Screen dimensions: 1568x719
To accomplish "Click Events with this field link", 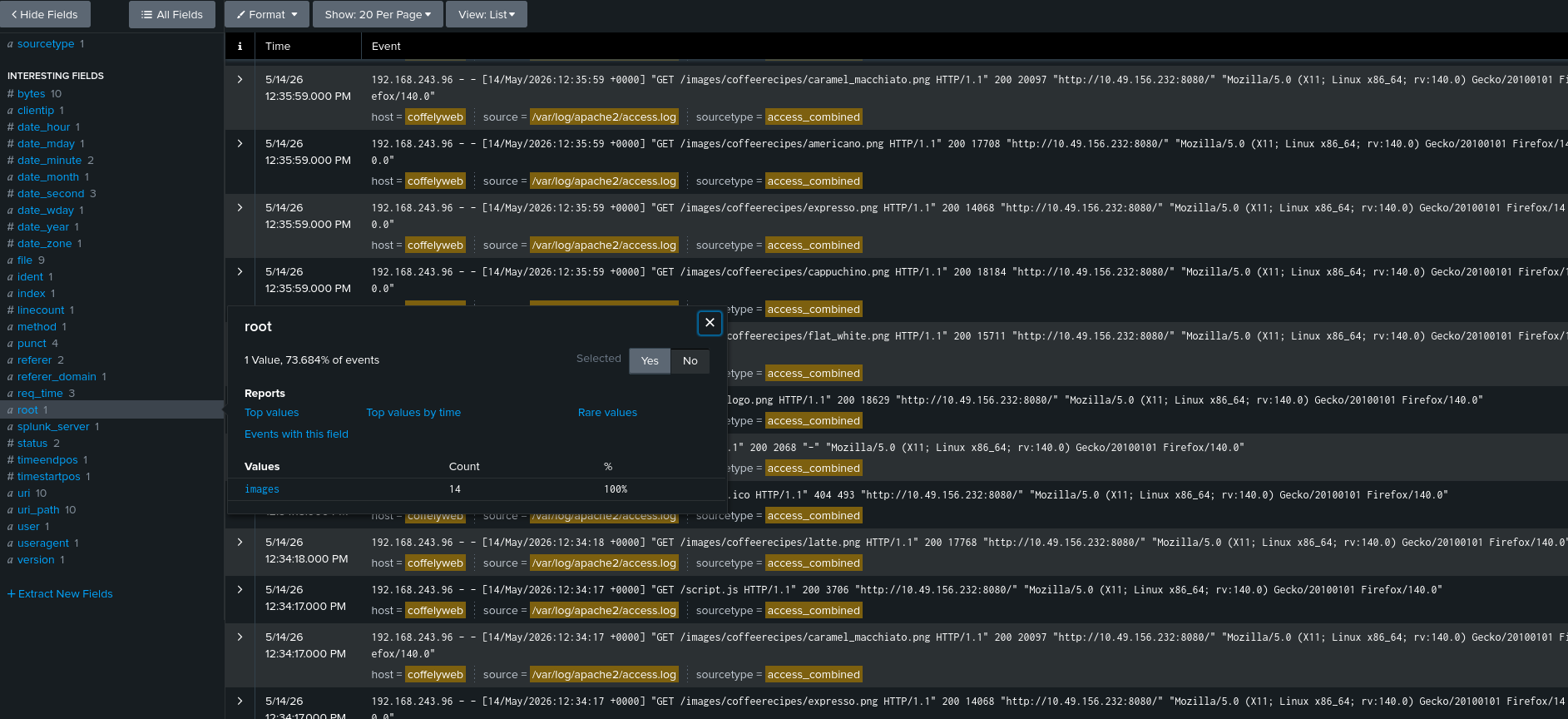I will (296, 434).
